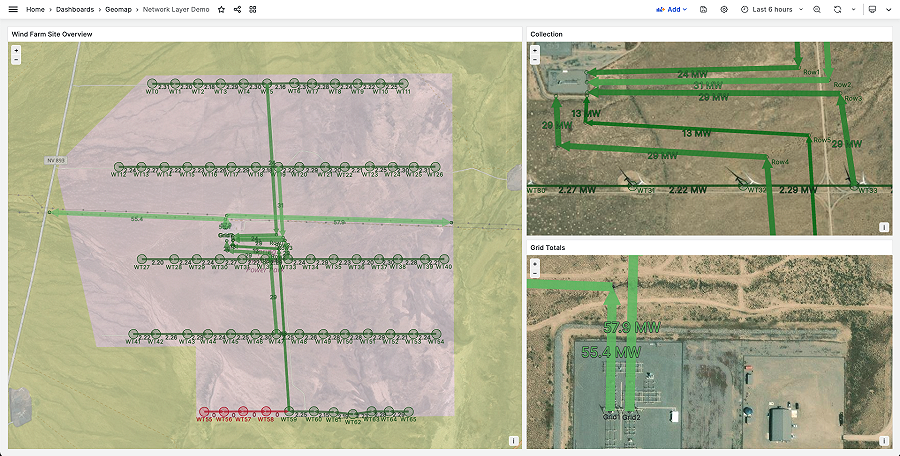The width and height of the screenshot is (900, 456).
Task: Click the grid apps icon beside share
Action: click(253, 10)
